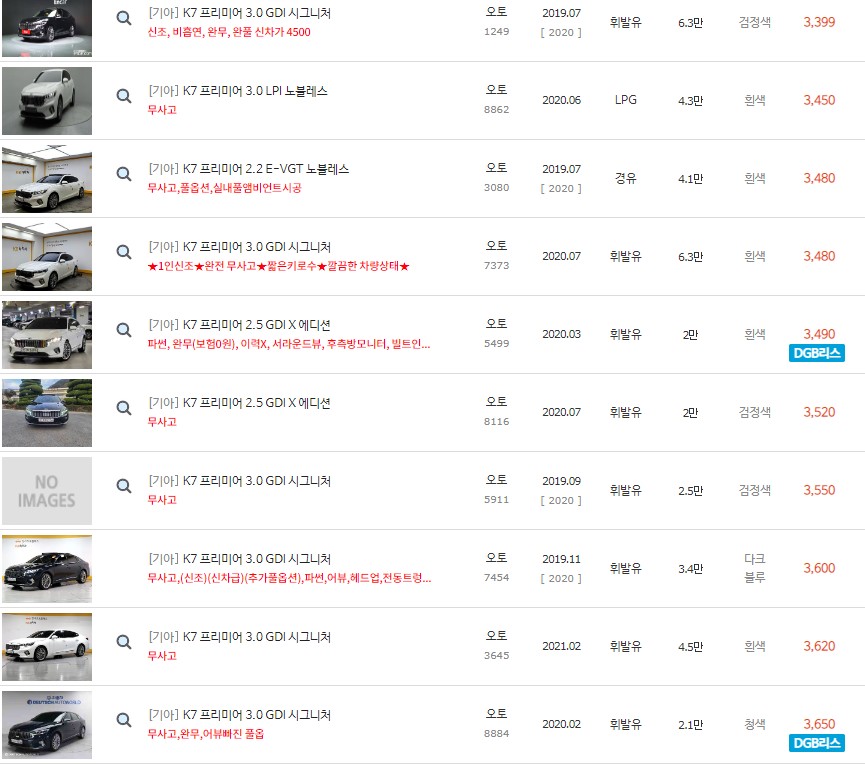This screenshot has width=865, height=764.
Task: Click description starting '무사고,(신조)(신차급)'
Action: (289, 578)
